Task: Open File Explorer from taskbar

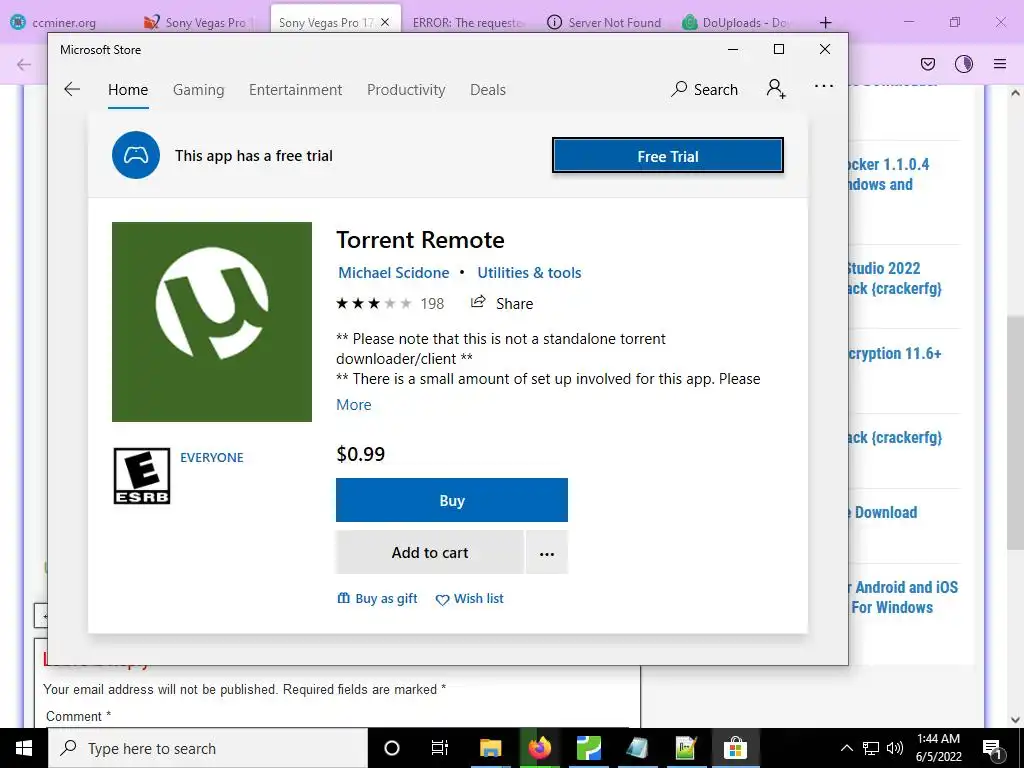Action: pyautogui.click(x=490, y=748)
